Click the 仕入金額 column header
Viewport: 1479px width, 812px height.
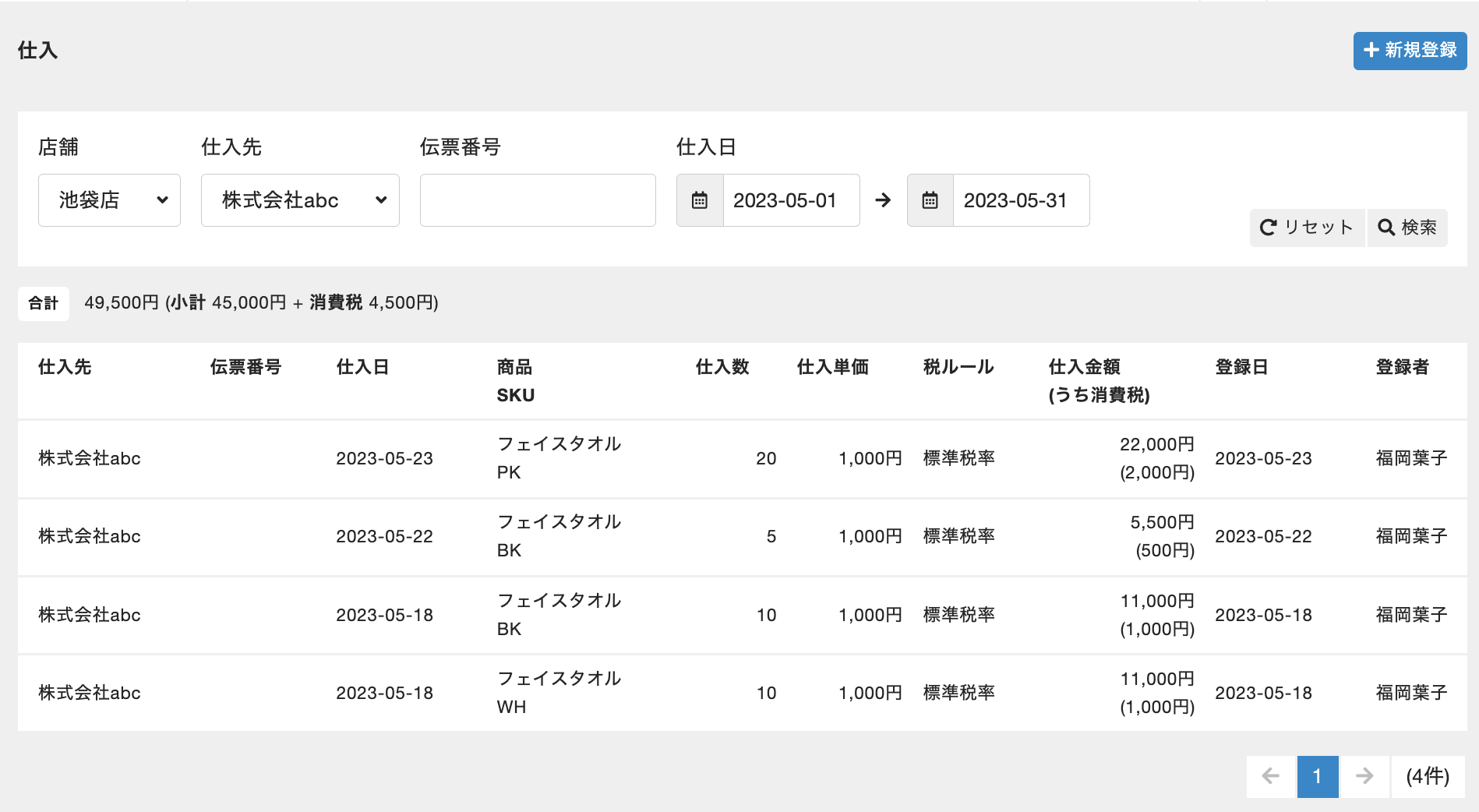pos(1084,367)
